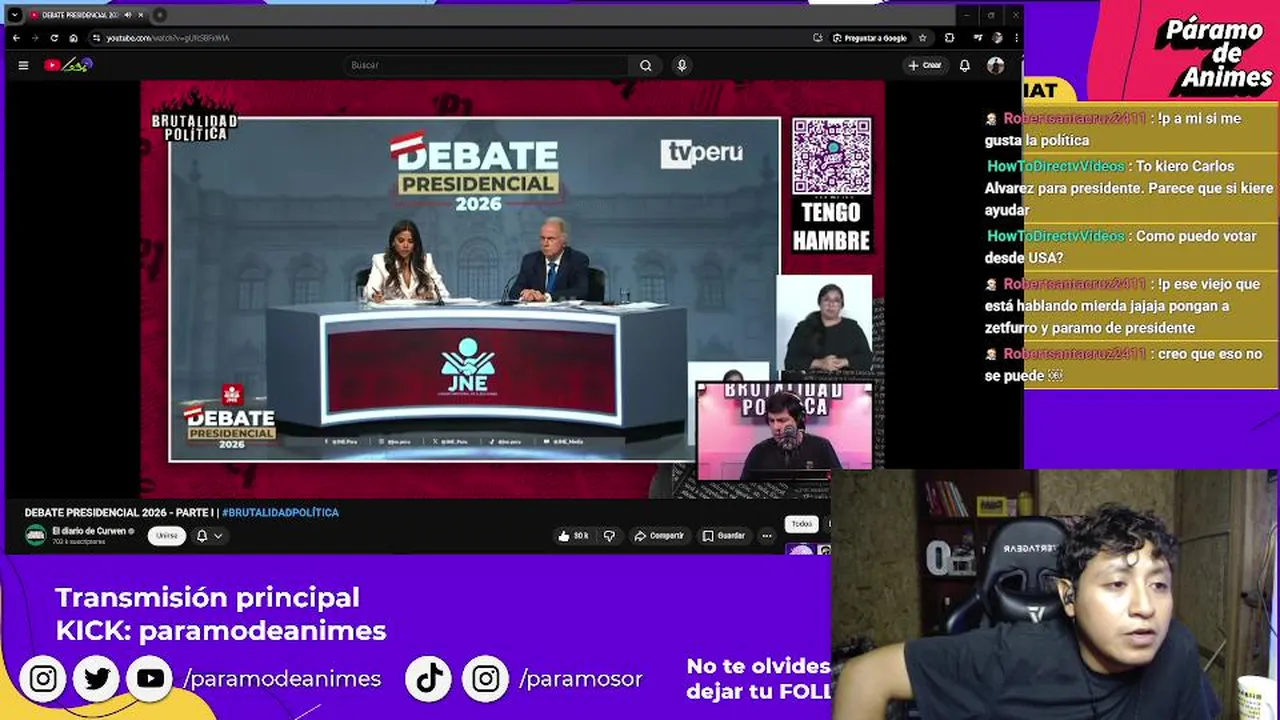This screenshot has height=720, width=1280.
Task: Open the #BRUTALIDADPOLÍTICA hashtag link
Action: coord(280,513)
